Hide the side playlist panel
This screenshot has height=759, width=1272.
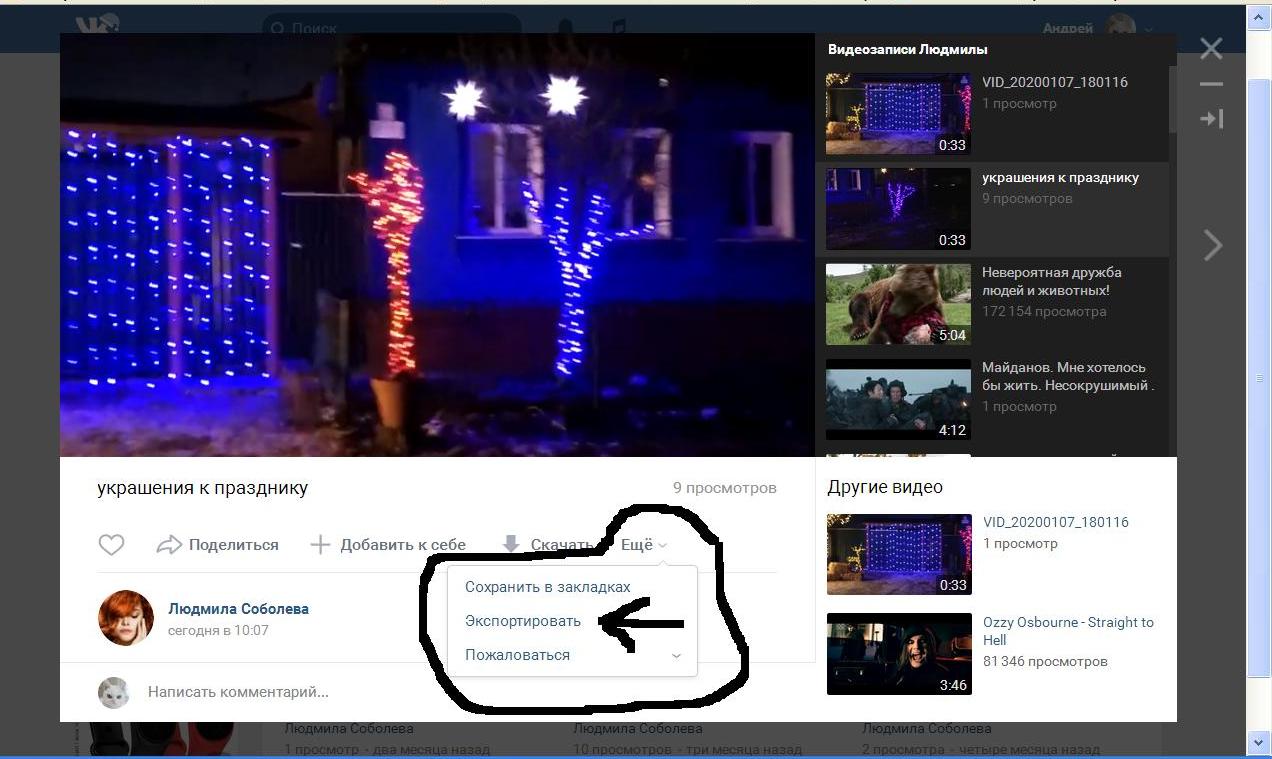[1211, 119]
